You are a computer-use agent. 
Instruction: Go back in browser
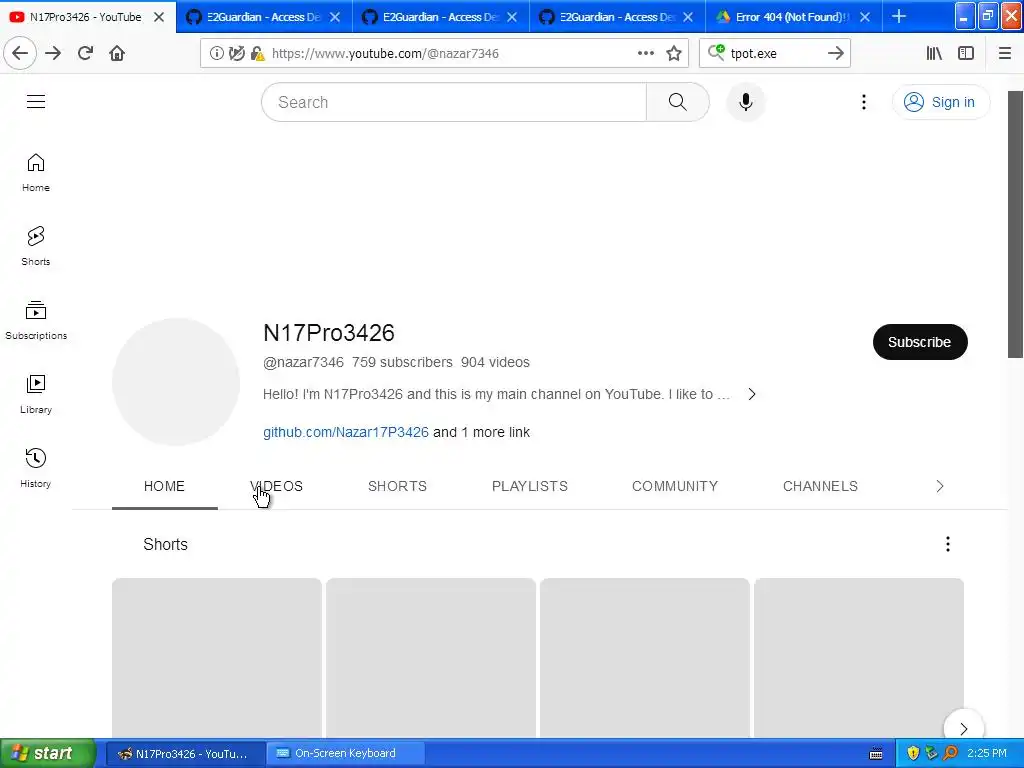tap(20, 53)
